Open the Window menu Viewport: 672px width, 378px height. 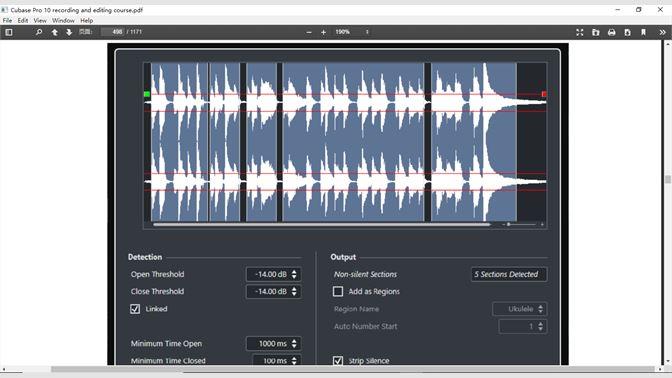tap(63, 20)
